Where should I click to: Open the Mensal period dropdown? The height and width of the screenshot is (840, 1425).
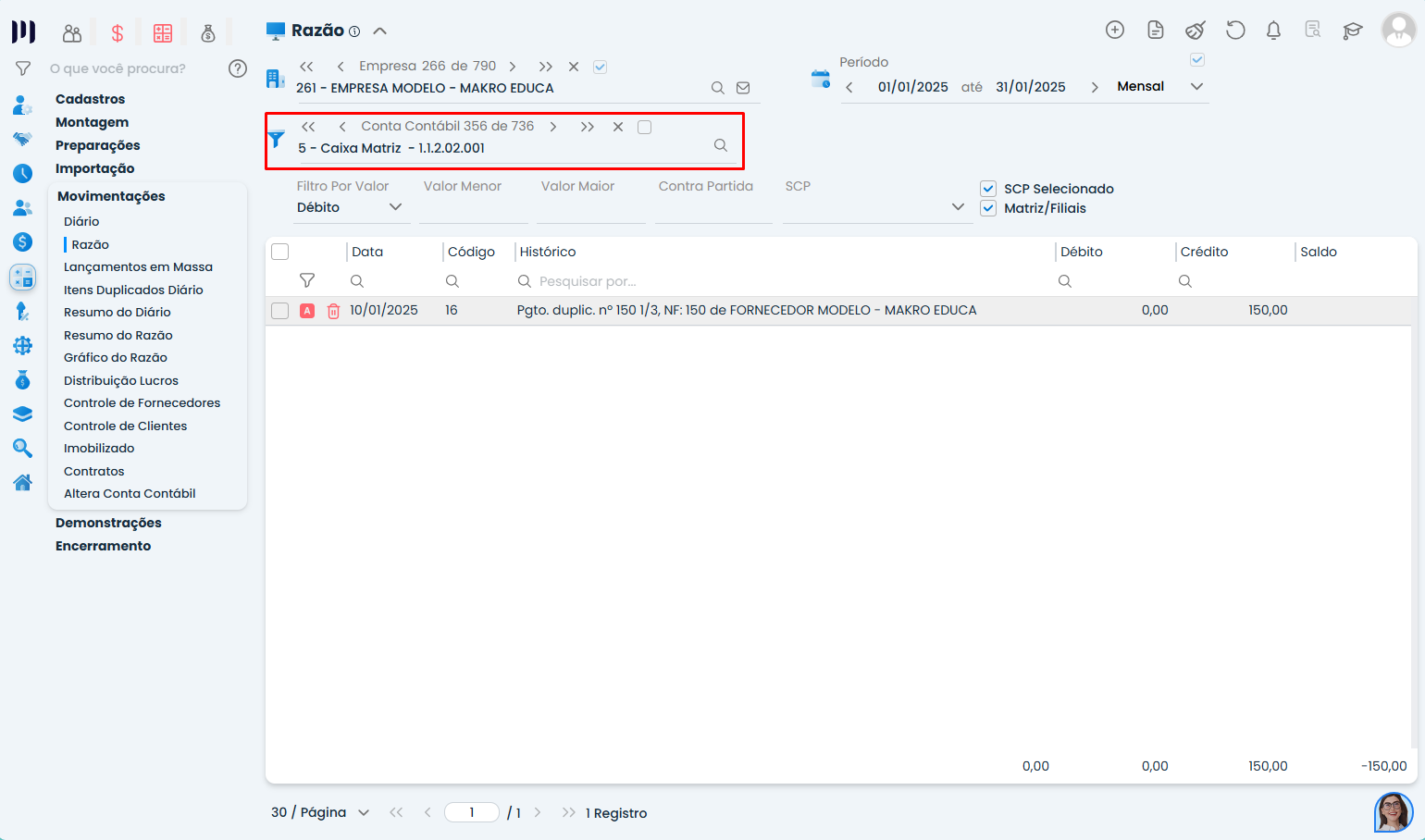pyautogui.click(x=1197, y=86)
